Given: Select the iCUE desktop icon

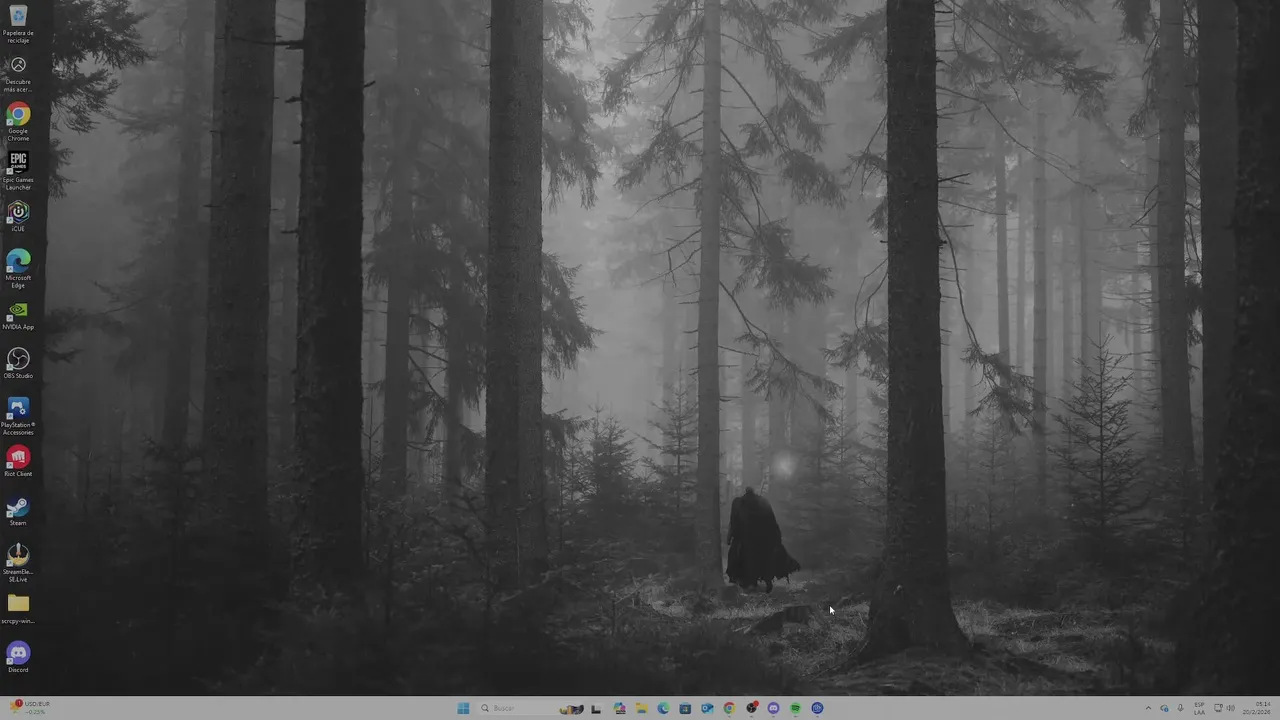Looking at the screenshot, I should (18, 217).
